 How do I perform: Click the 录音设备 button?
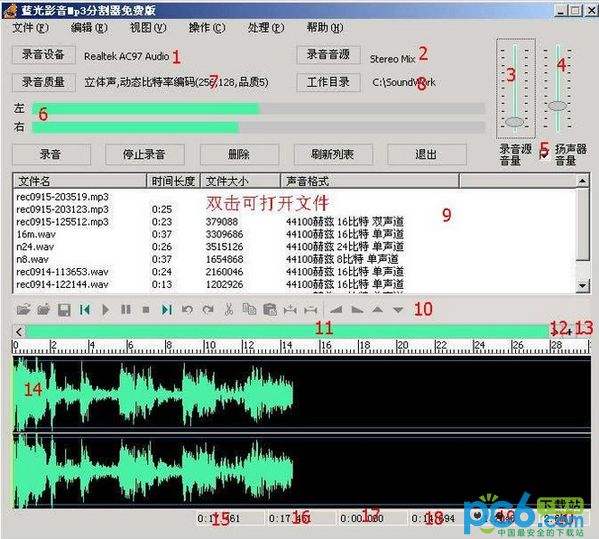click(x=44, y=55)
